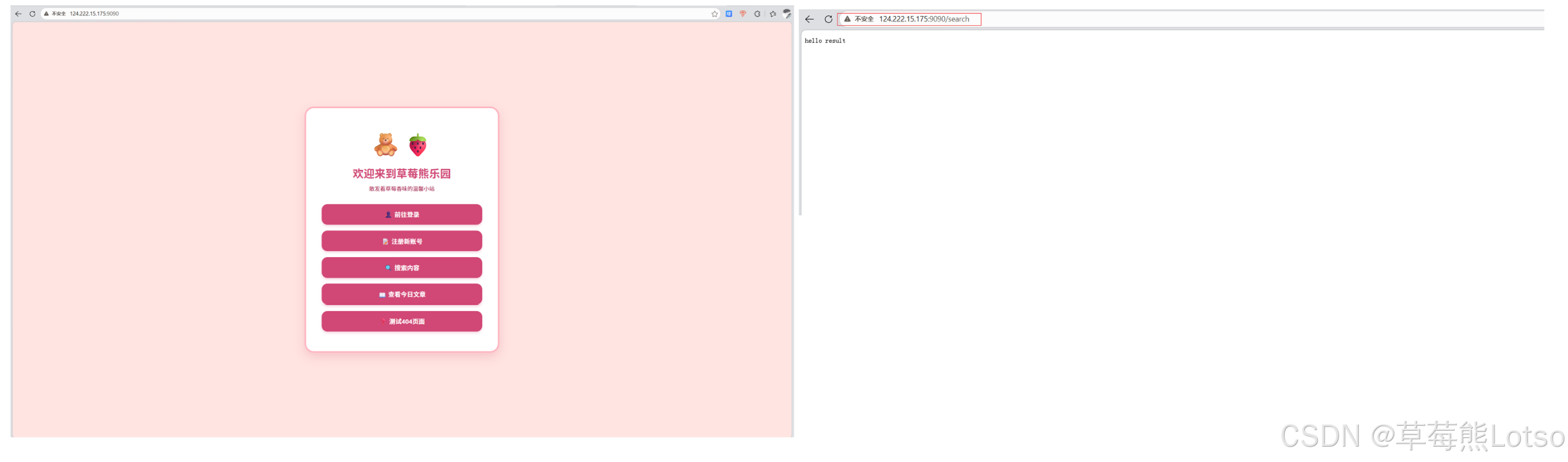Click the 'hello result' text

pos(824,41)
